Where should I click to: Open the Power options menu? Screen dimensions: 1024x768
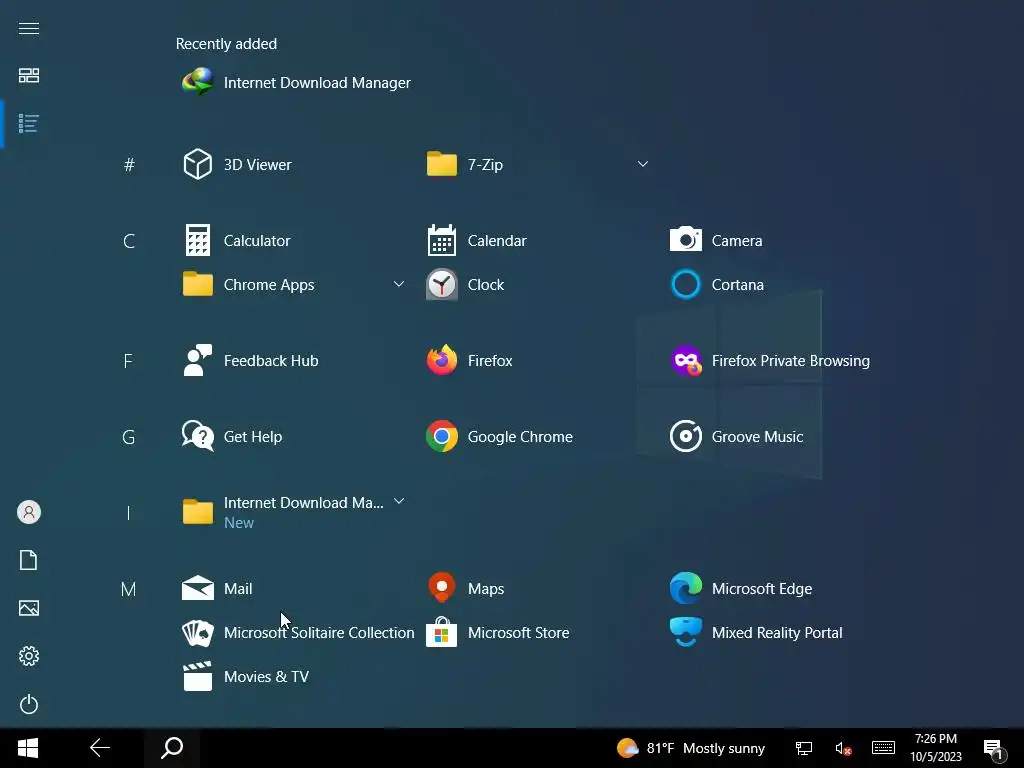coord(29,705)
